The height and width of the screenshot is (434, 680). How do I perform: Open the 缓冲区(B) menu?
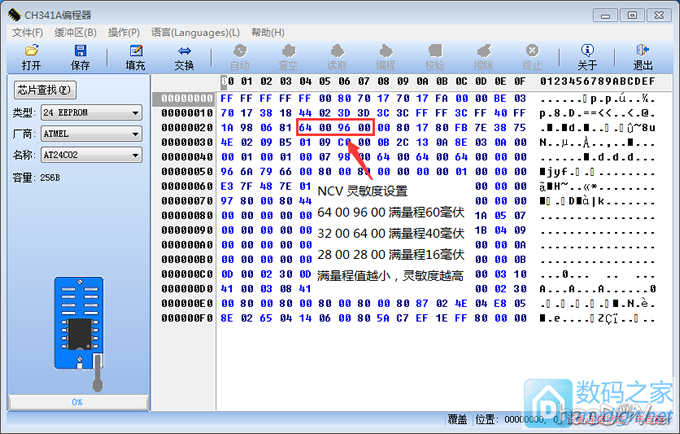coord(76,32)
